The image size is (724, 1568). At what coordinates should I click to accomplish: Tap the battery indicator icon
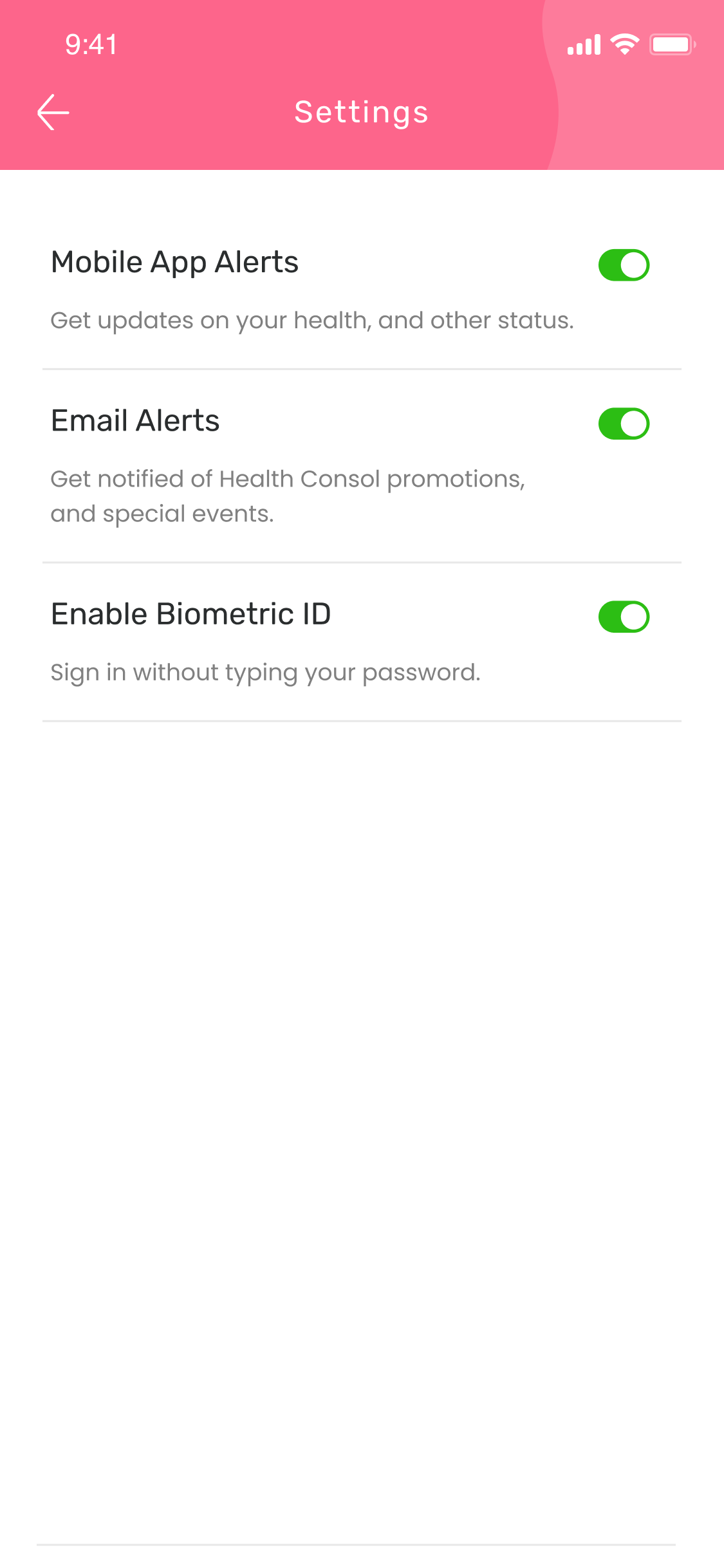(x=673, y=44)
